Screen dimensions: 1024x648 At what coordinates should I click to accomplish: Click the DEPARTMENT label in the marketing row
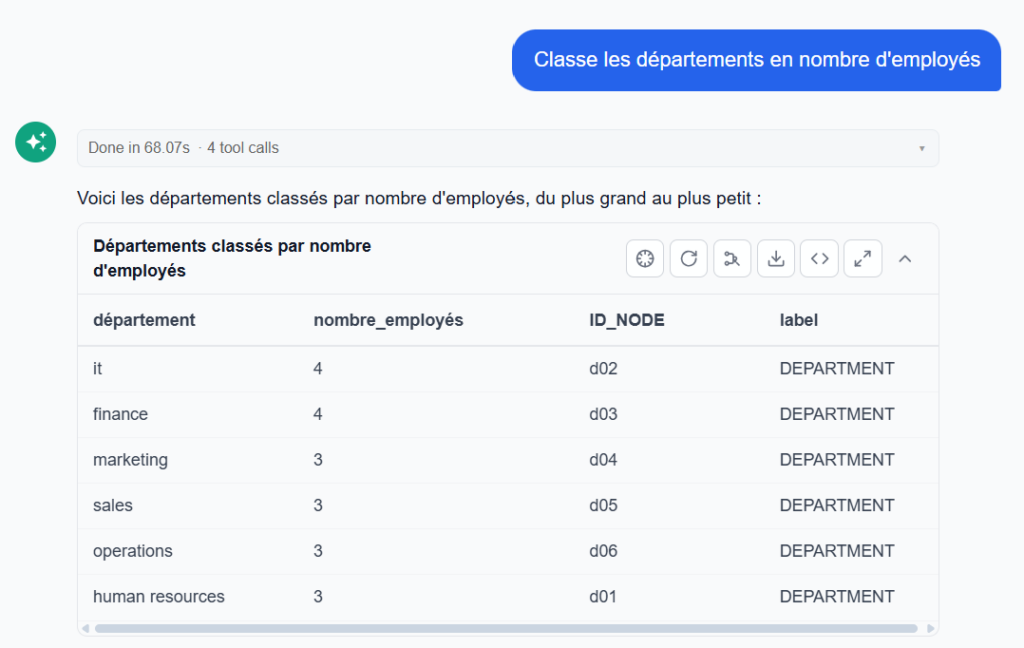837,460
